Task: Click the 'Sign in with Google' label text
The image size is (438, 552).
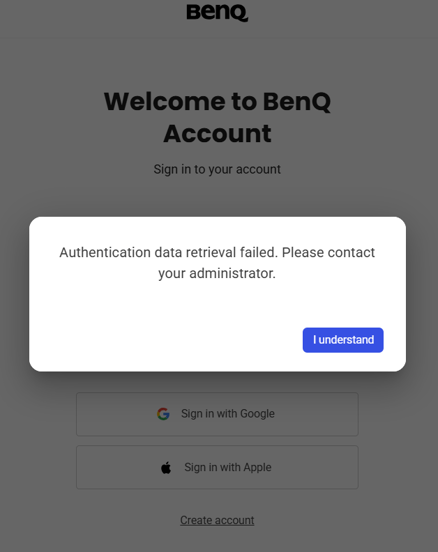Action: click(x=228, y=414)
